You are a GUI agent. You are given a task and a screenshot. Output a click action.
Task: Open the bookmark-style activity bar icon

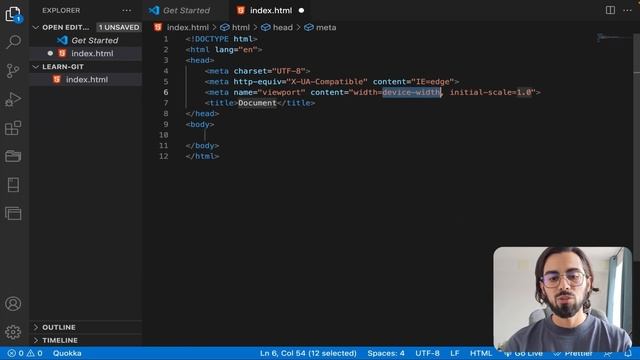tap(13, 185)
